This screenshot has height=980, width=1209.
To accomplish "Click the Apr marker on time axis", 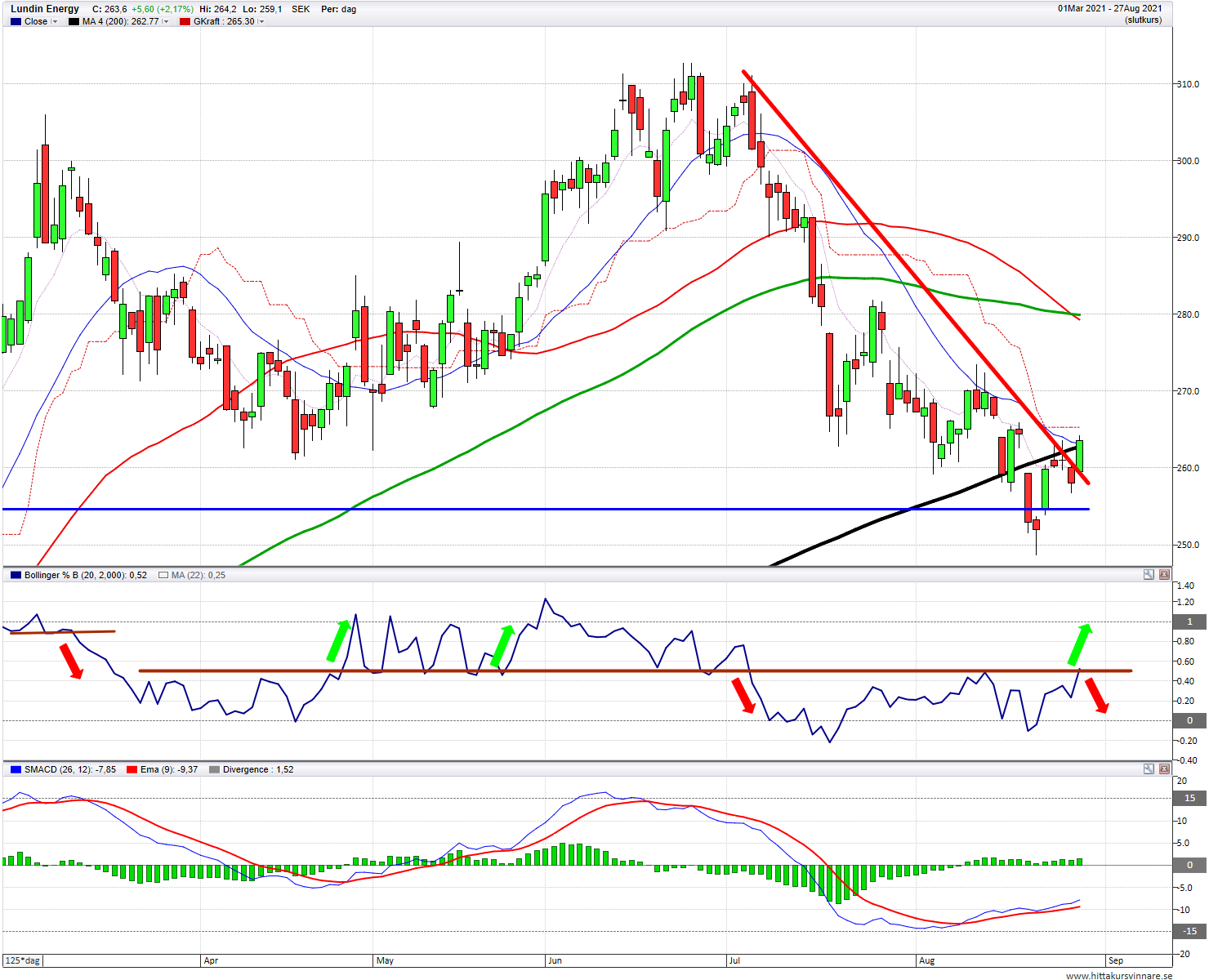I will tap(211, 960).
